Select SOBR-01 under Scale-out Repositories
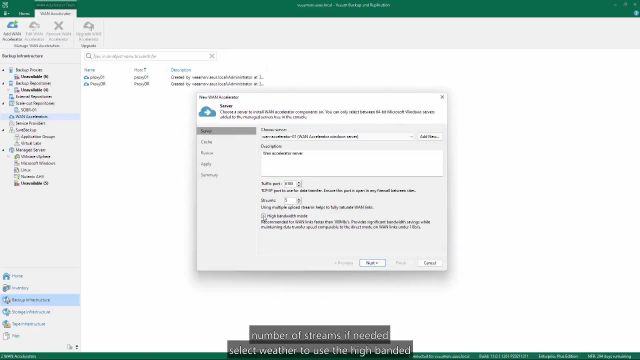The width and height of the screenshot is (640, 360). click(29, 110)
